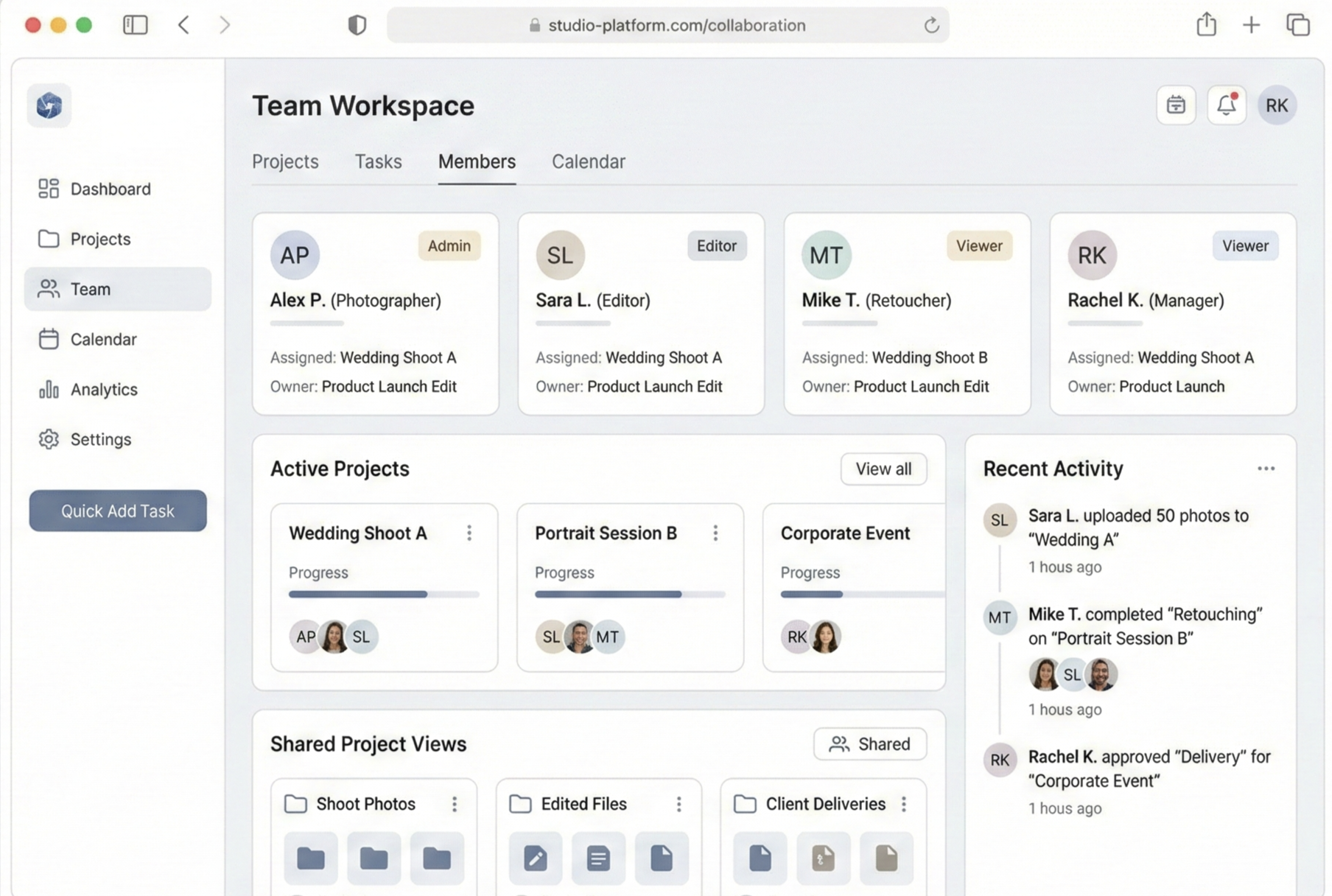The image size is (1332, 896).
Task: Click the AP avatar in Wedding Shoot A
Action: point(305,637)
